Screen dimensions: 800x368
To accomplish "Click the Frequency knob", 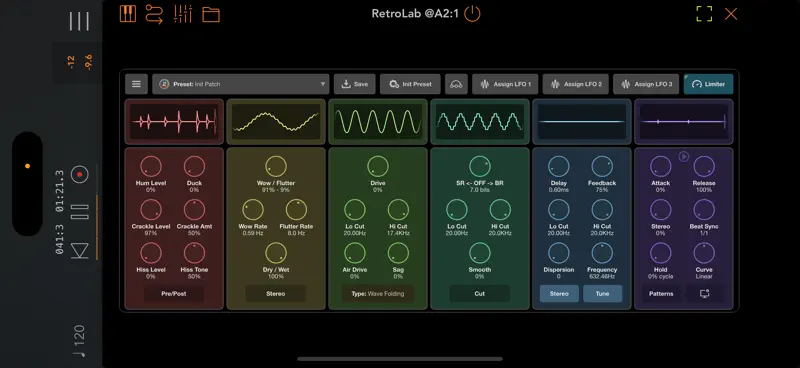I will (602, 253).
